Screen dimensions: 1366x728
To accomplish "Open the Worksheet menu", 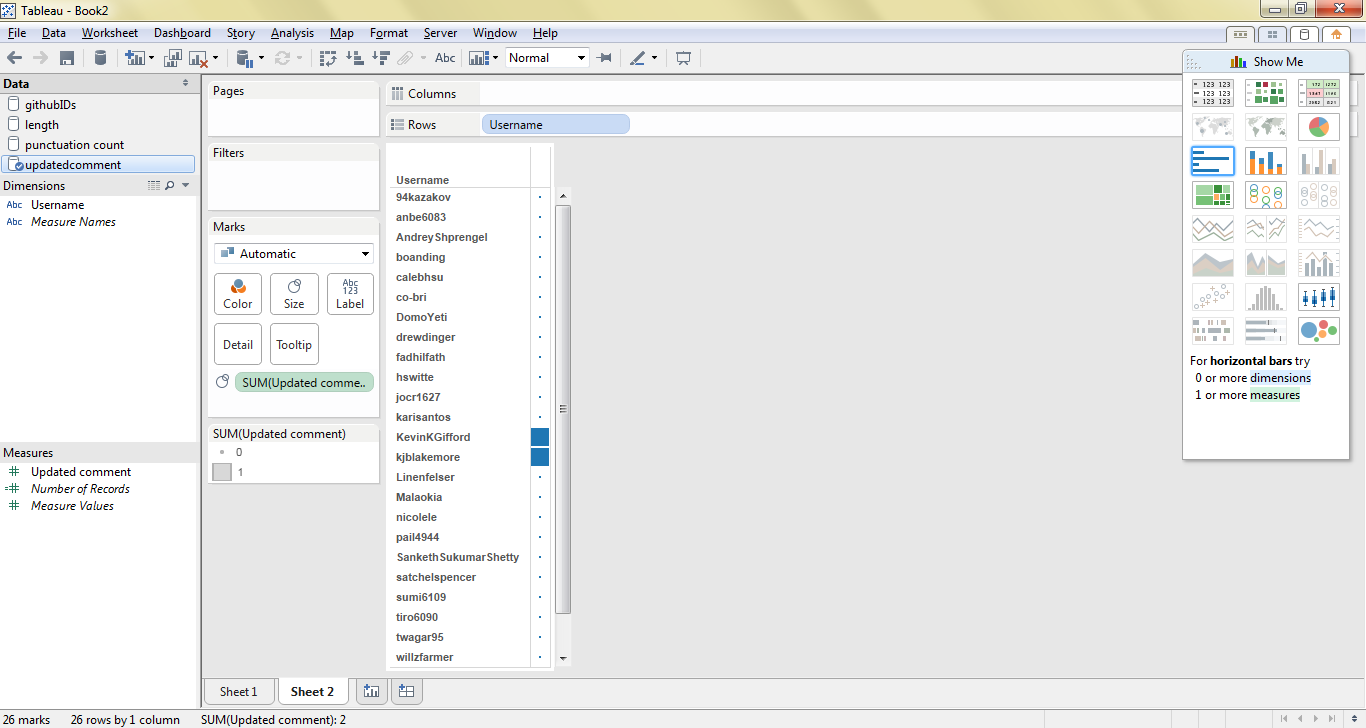I will tap(110, 33).
